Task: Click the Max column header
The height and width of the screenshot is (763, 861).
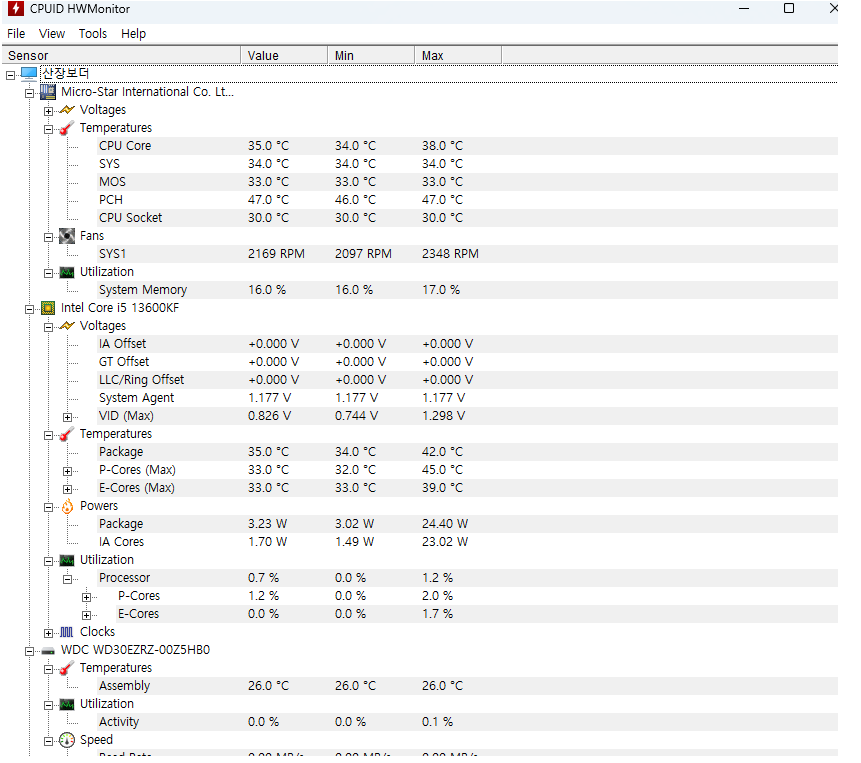Action: point(458,55)
